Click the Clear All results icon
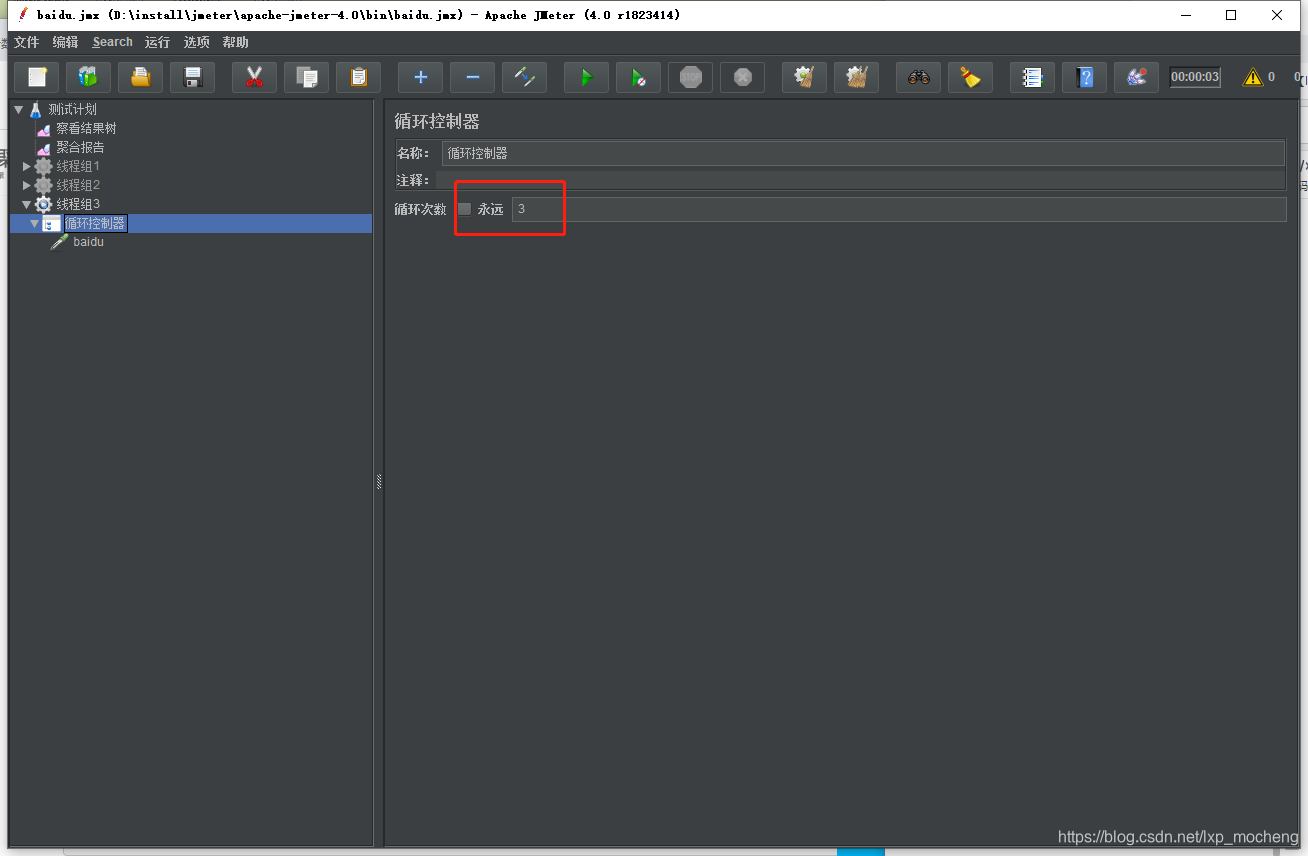This screenshot has width=1308, height=856. 857,77
